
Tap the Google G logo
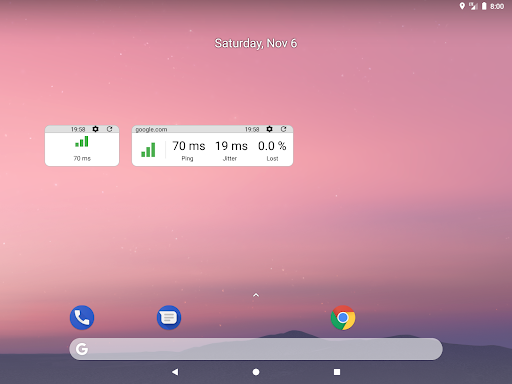click(82, 349)
